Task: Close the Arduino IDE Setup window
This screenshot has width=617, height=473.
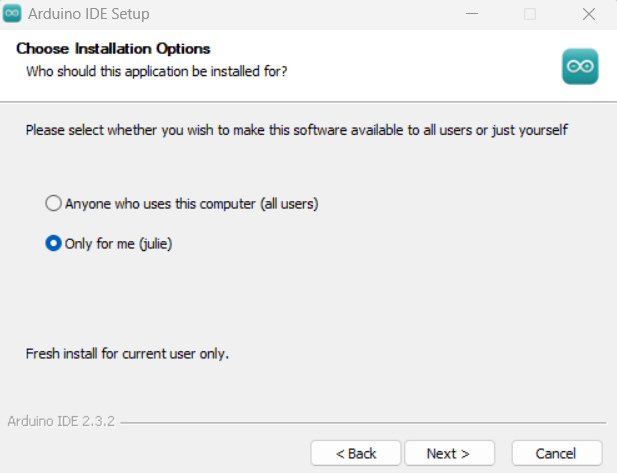Action: point(588,14)
